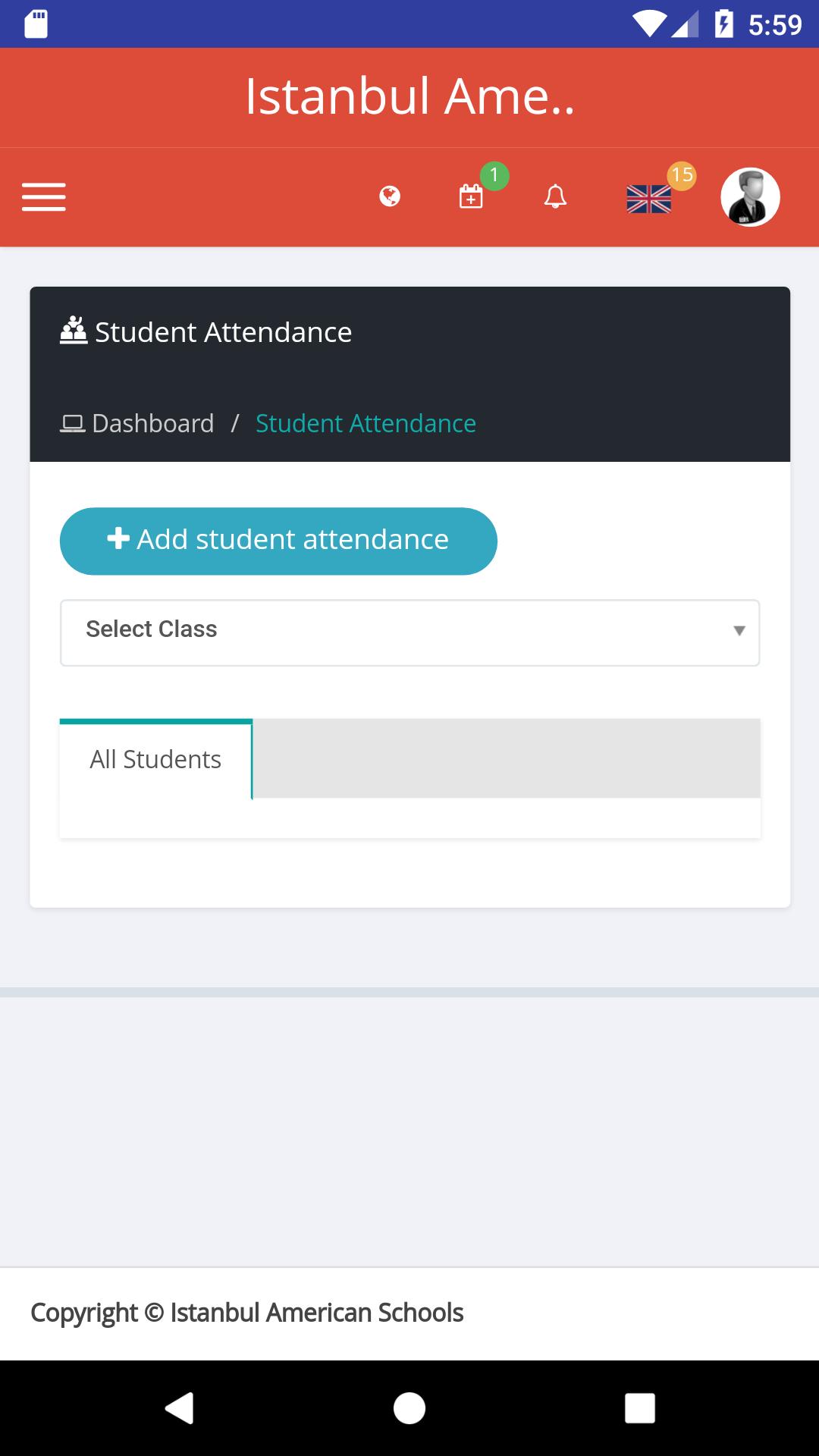Click the Student Attendance heading icon
The height and width of the screenshot is (1456, 819).
tap(74, 331)
